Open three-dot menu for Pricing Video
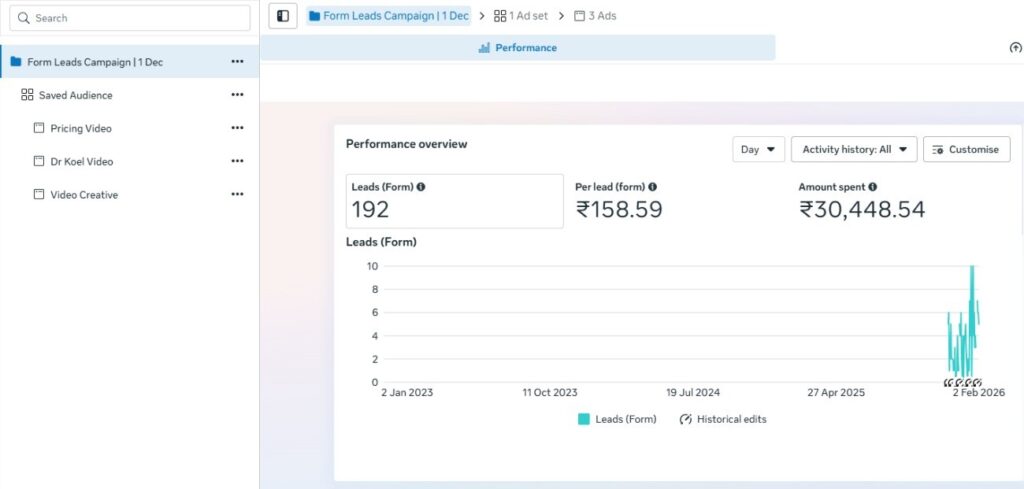1024x489 pixels. point(237,128)
